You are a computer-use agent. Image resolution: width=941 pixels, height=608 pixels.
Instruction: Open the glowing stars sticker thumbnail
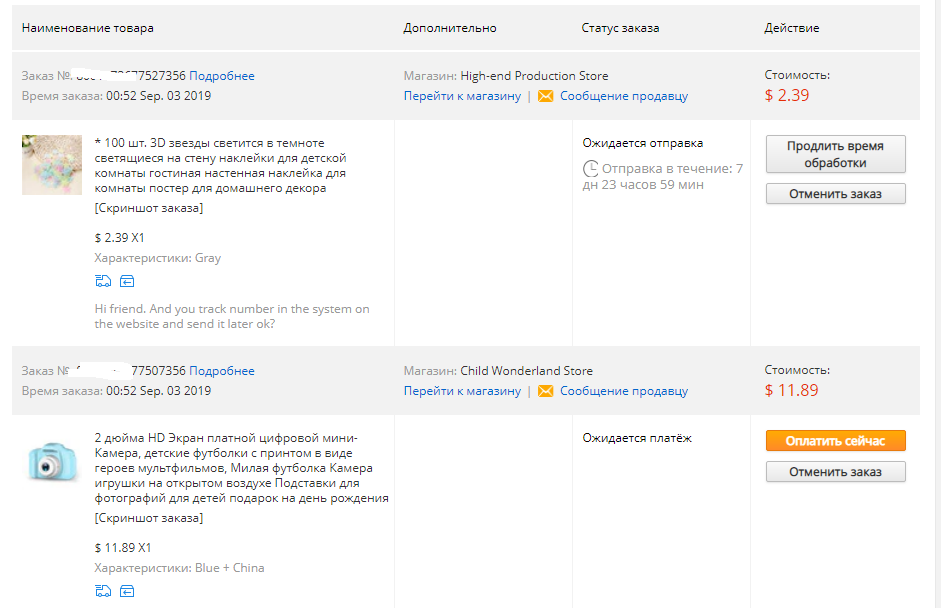point(52,164)
